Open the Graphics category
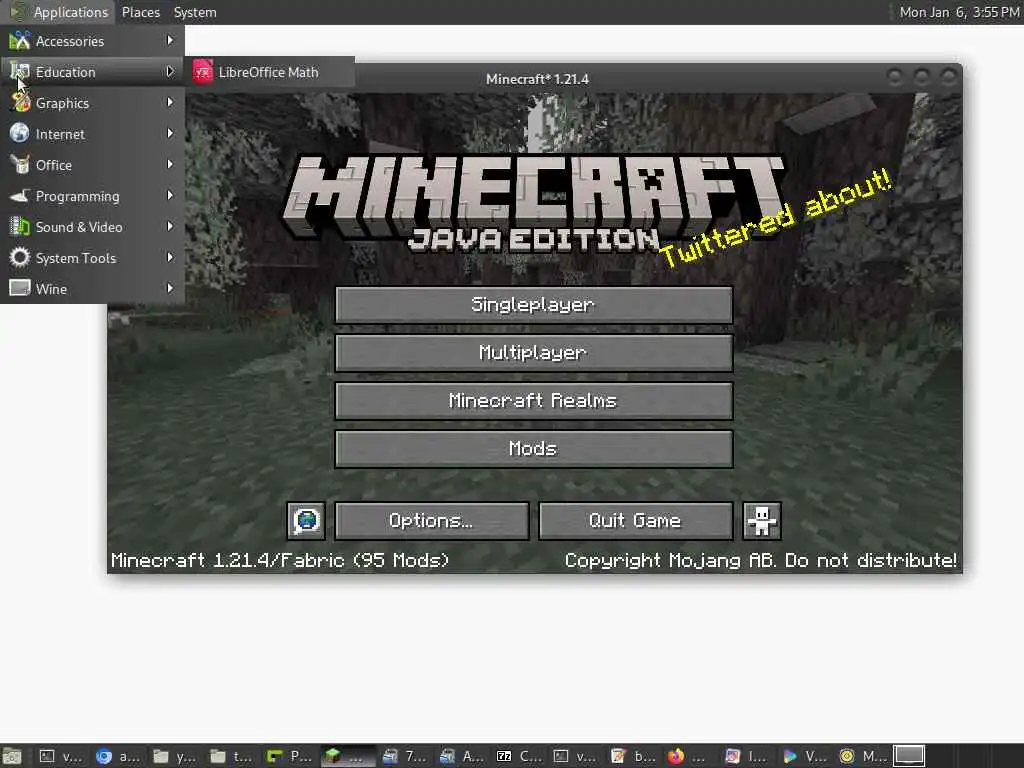 [x=92, y=103]
